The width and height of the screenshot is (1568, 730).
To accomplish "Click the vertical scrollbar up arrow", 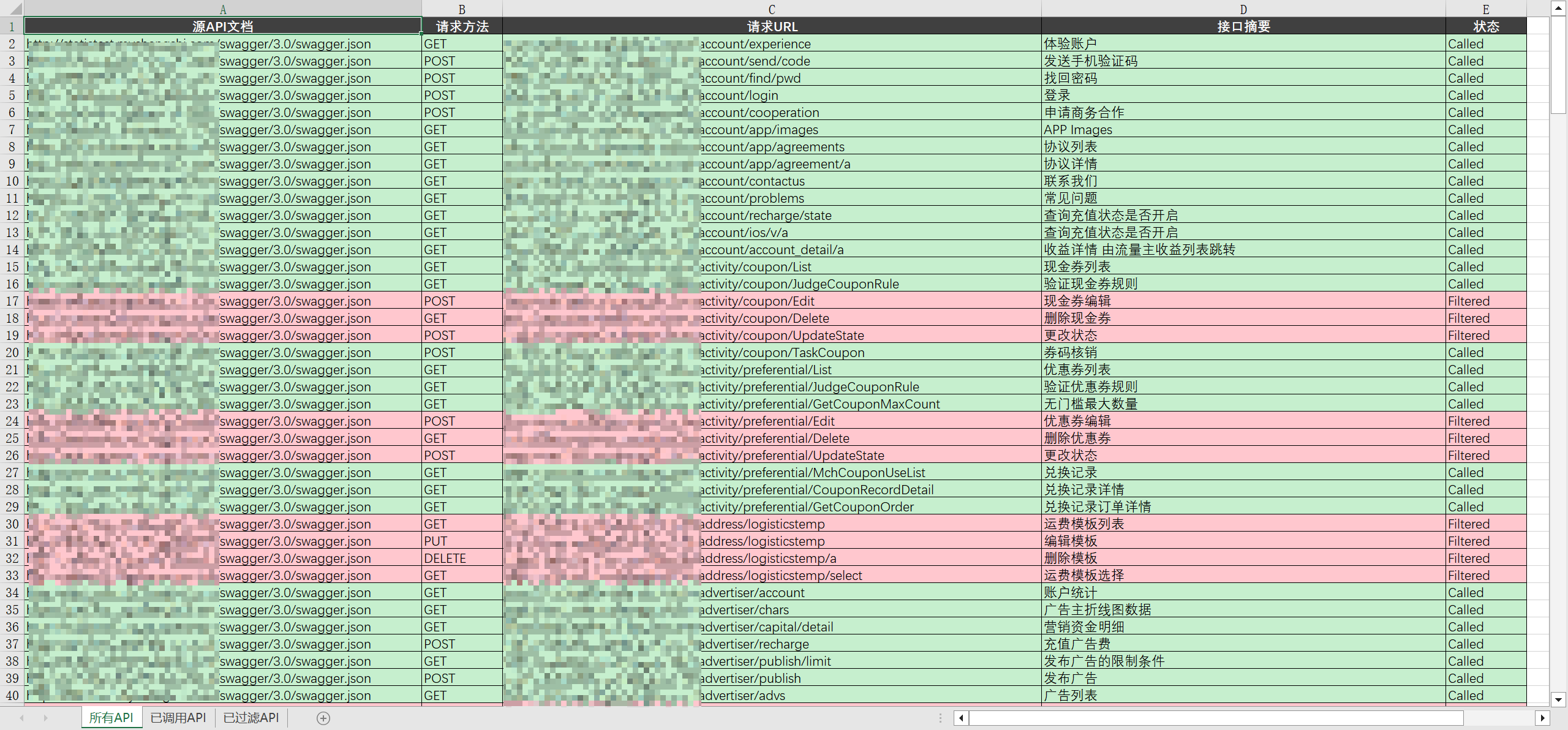I will [1559, 7].
